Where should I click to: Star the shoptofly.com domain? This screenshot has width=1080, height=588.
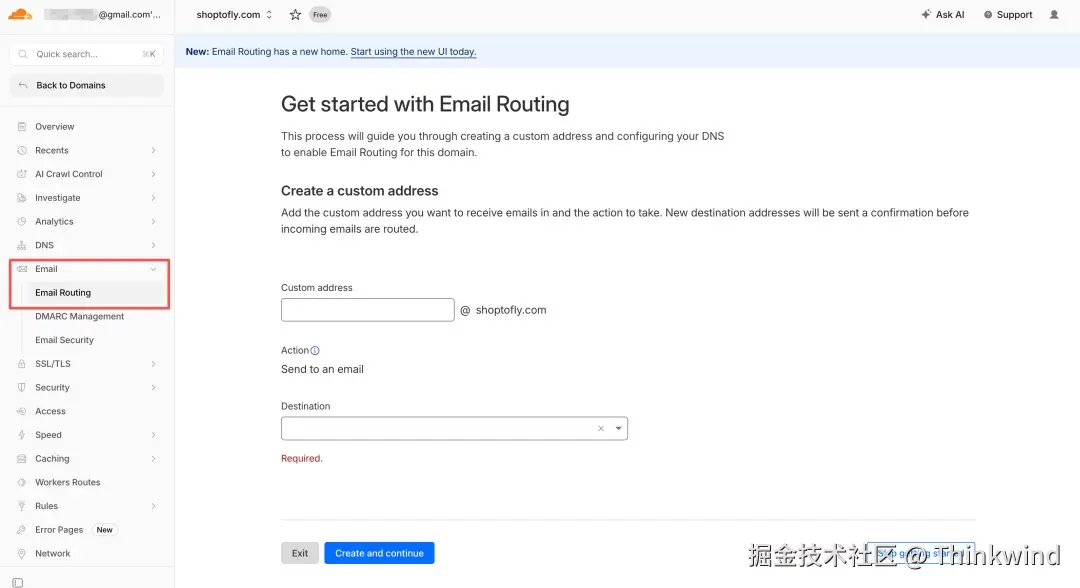(x=295, y=14)
